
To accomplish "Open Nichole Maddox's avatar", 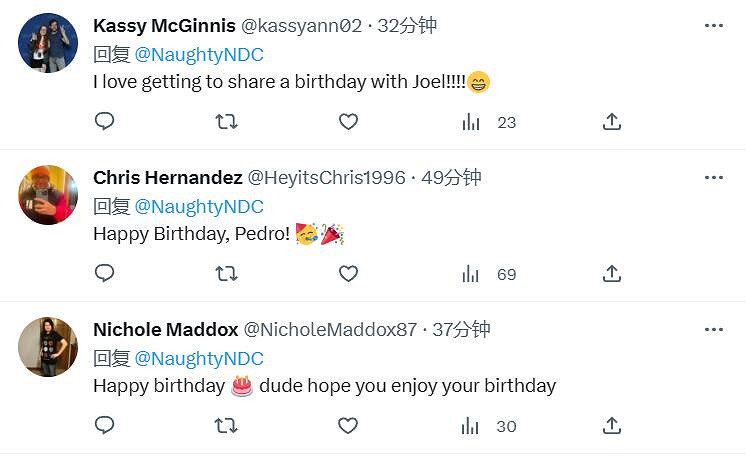I will 48,347.
